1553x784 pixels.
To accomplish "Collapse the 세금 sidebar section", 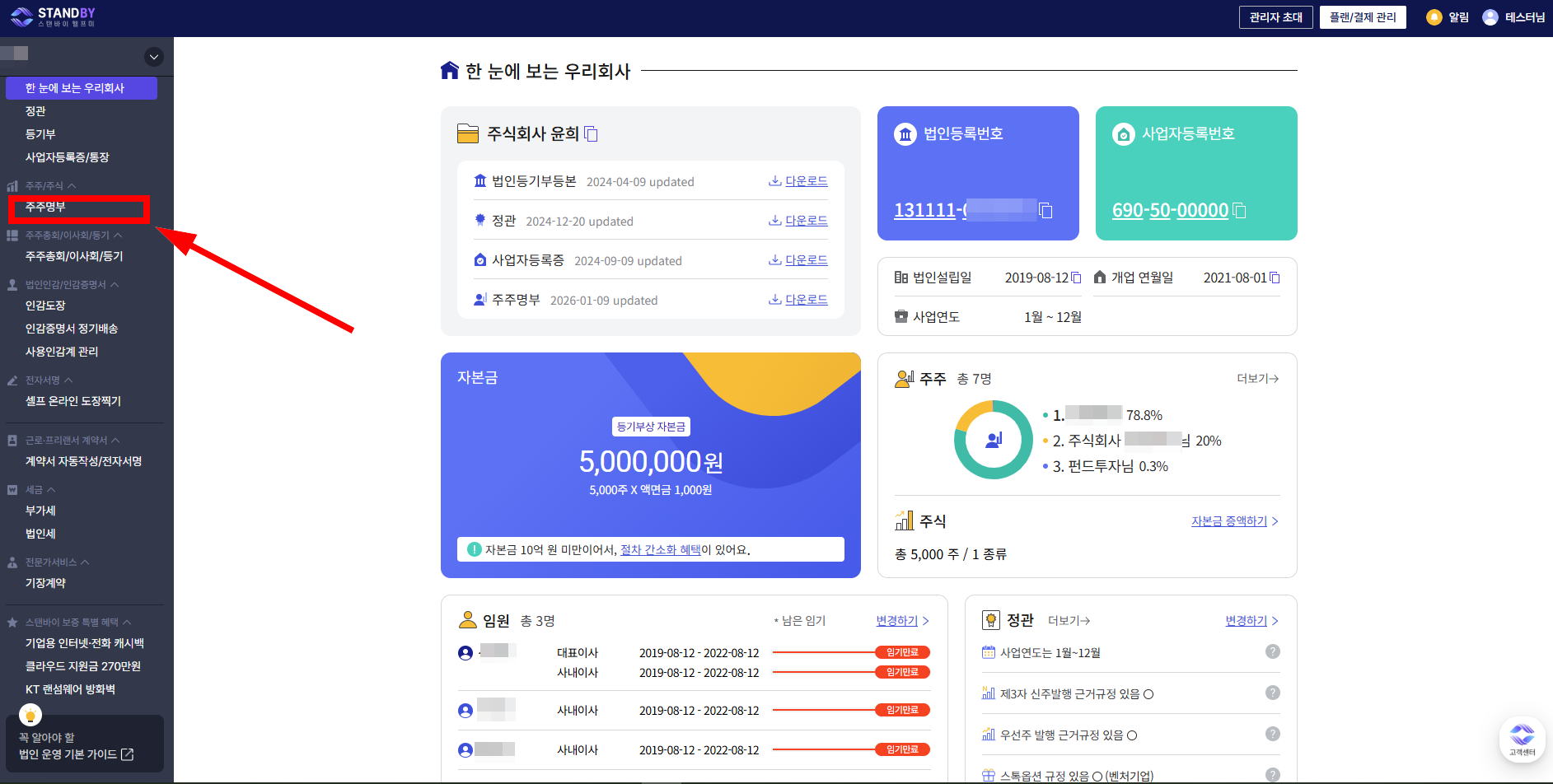I will tap(51, 489).
